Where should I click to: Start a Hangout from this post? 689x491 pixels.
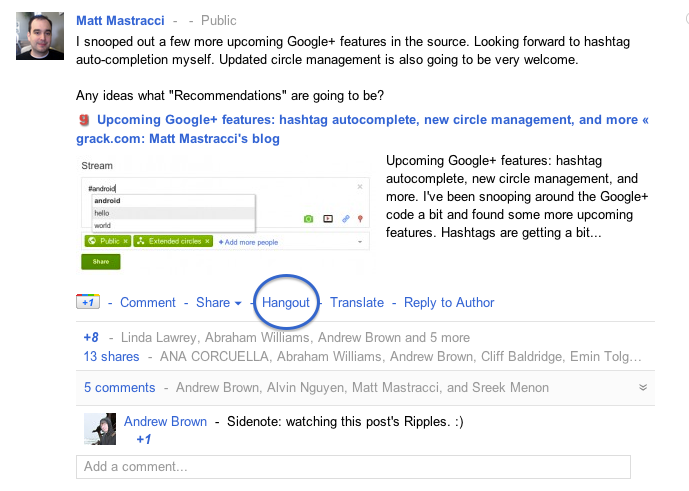286,302
